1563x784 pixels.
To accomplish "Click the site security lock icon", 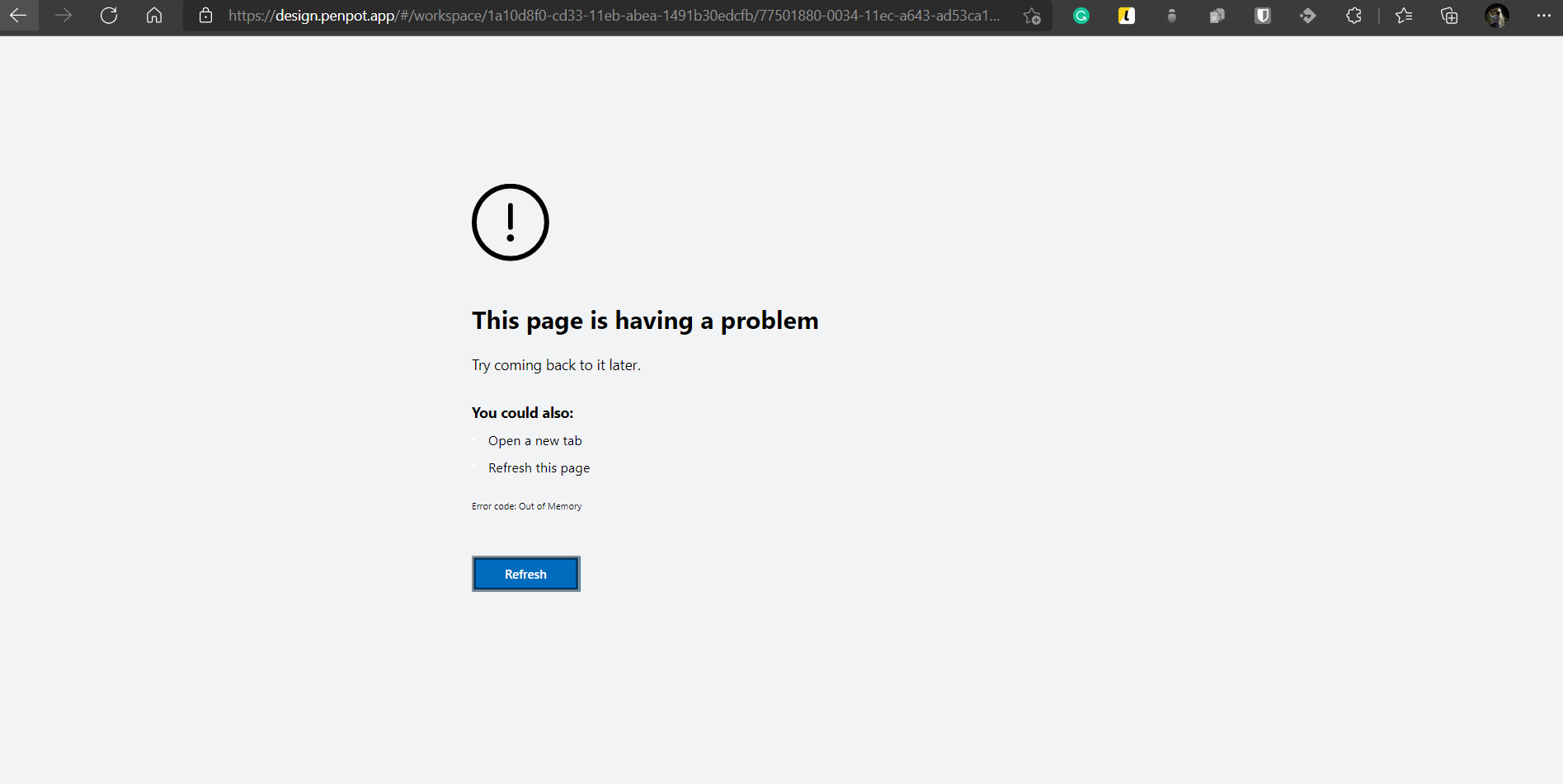I will (x=205, y=16).
